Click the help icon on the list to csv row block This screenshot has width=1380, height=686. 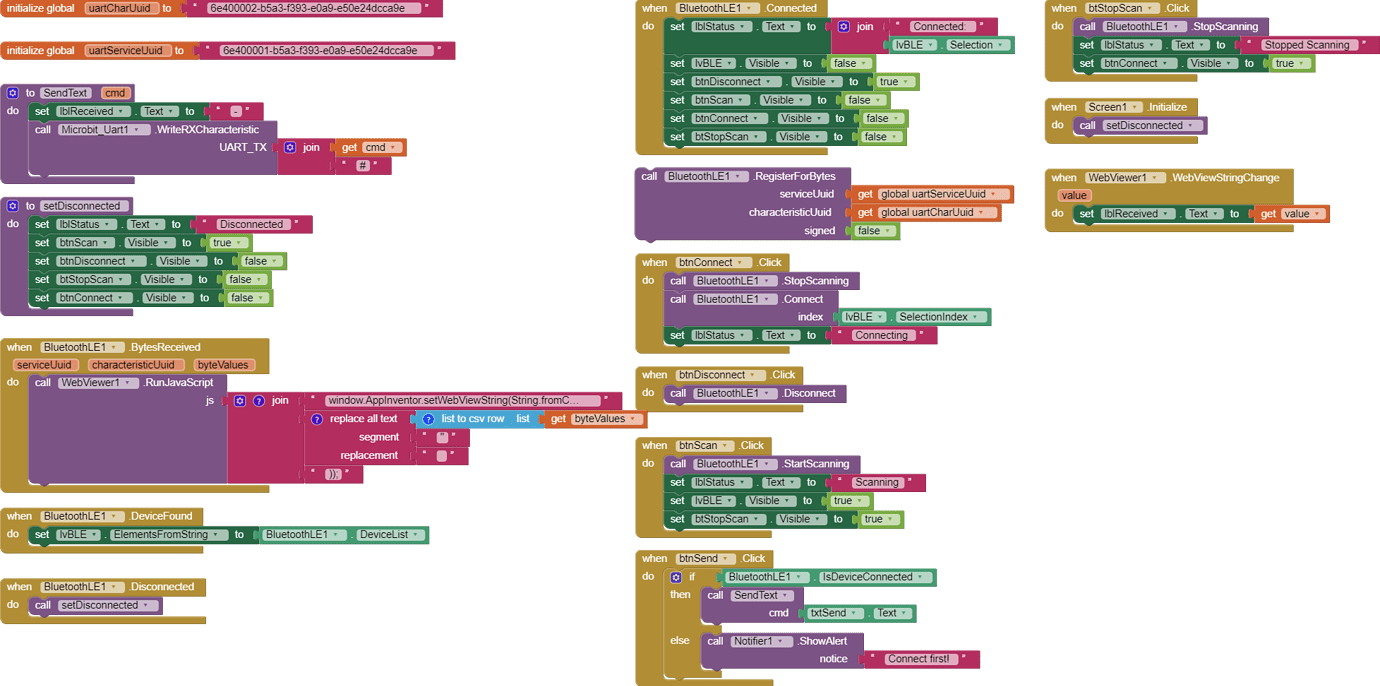(428, 418)
